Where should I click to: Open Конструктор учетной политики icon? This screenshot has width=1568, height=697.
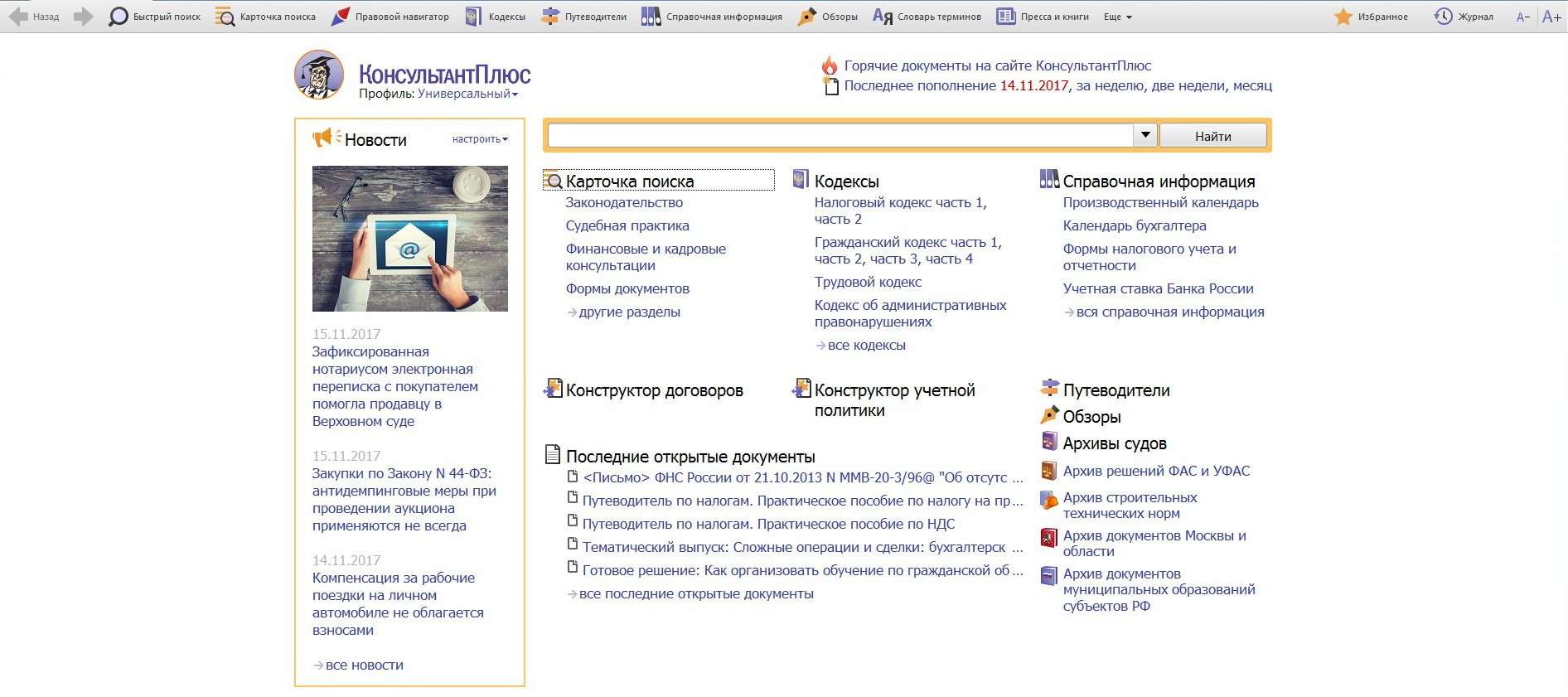(x=801, y=388)
